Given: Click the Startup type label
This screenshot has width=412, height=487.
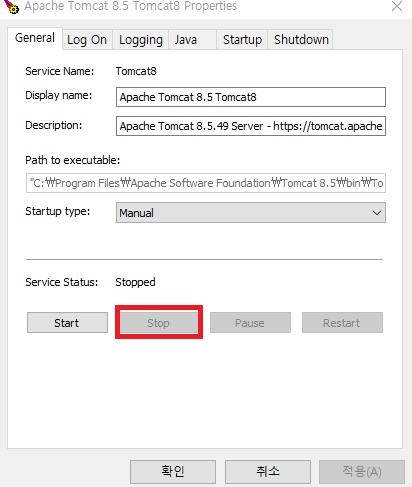Looking at the screenshot, I should 58,211.
